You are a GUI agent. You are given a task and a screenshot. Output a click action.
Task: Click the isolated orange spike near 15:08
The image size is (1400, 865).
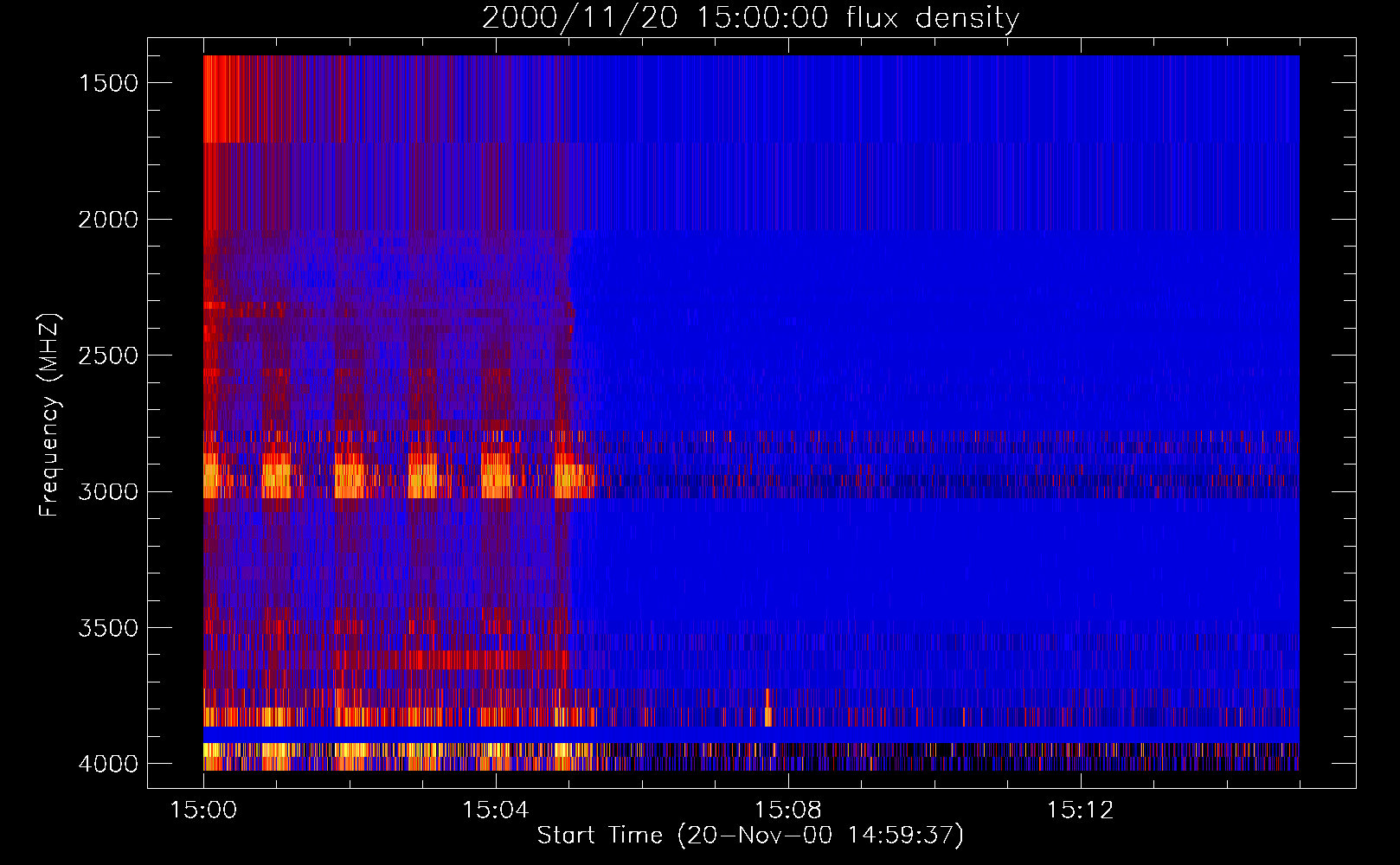pos(767,707)
